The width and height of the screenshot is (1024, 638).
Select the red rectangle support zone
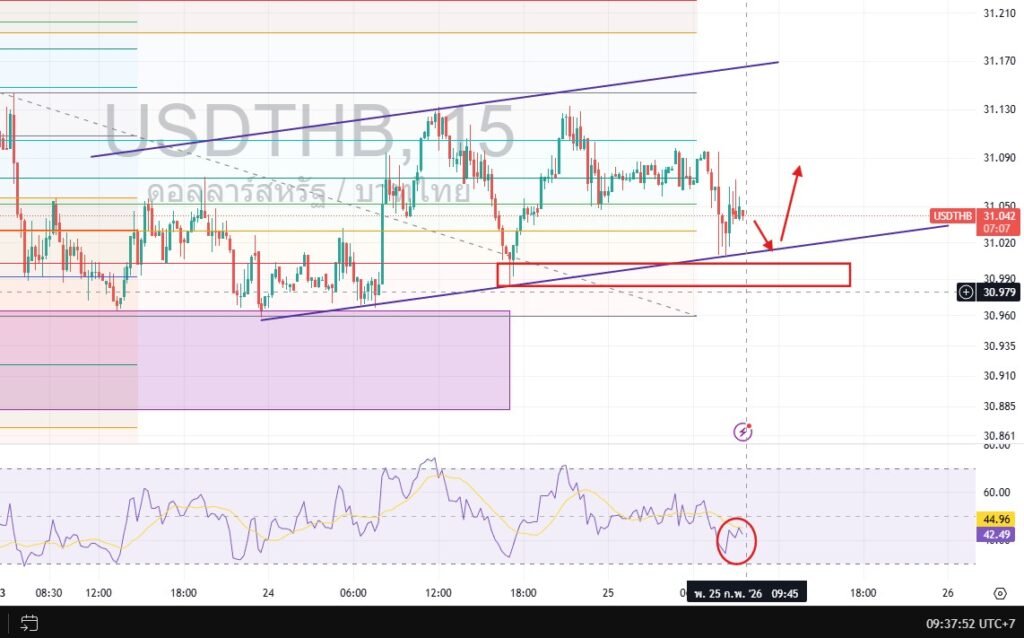click(673, 275)
